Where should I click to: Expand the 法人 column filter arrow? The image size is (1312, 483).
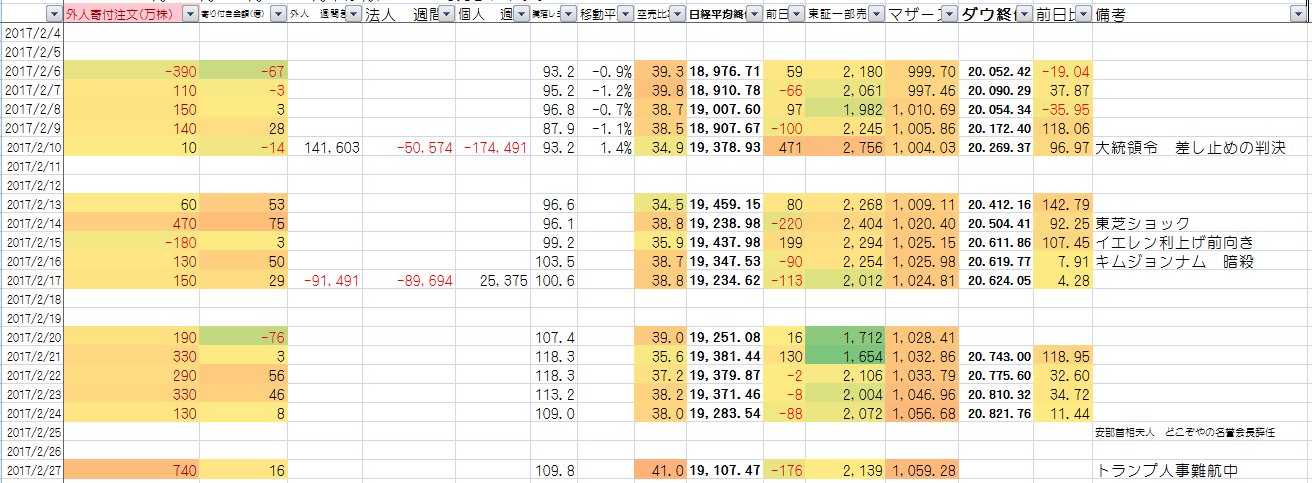tap(445, 15)
